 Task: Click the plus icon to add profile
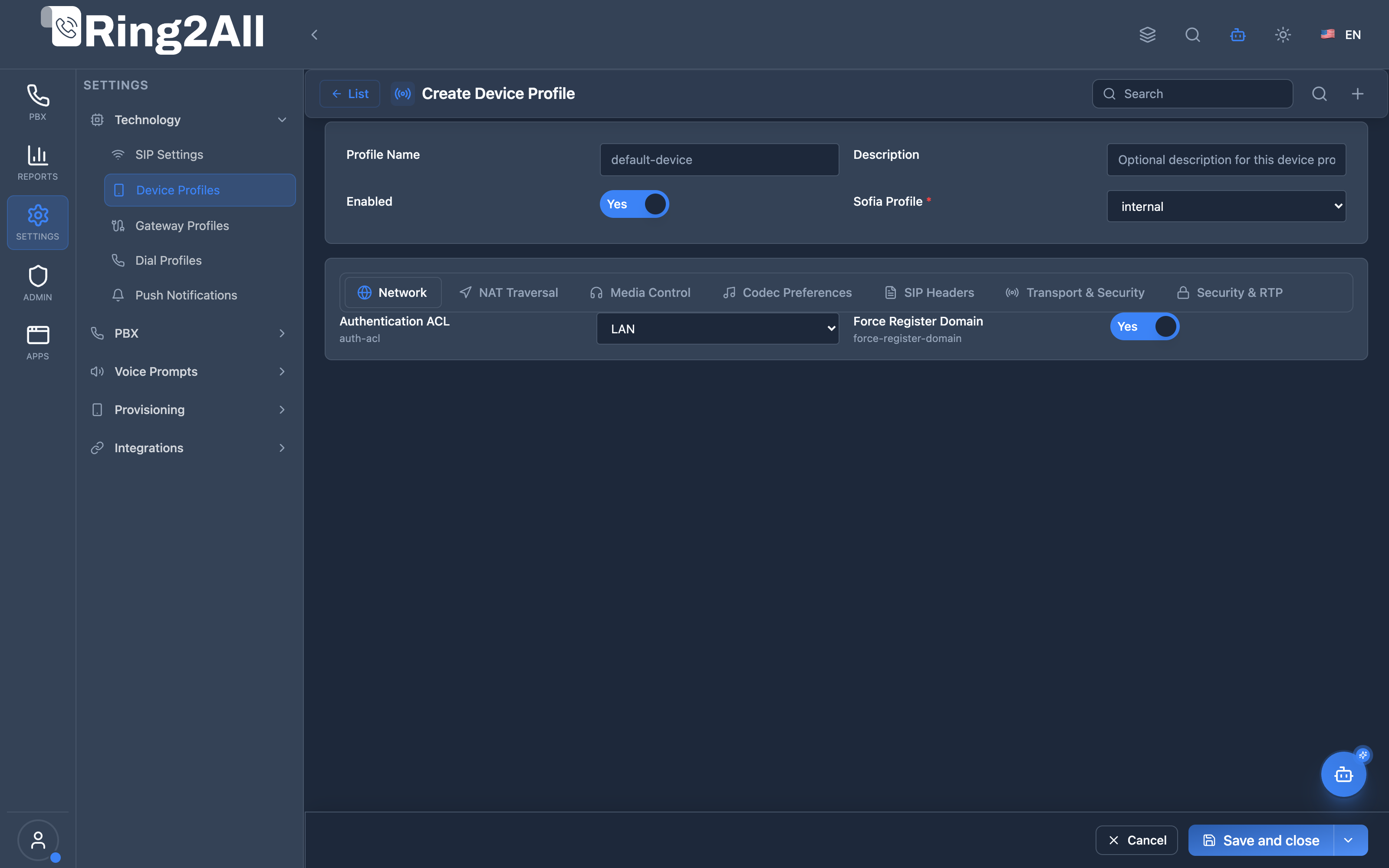pyautogui.click(x=1357, y=94)
